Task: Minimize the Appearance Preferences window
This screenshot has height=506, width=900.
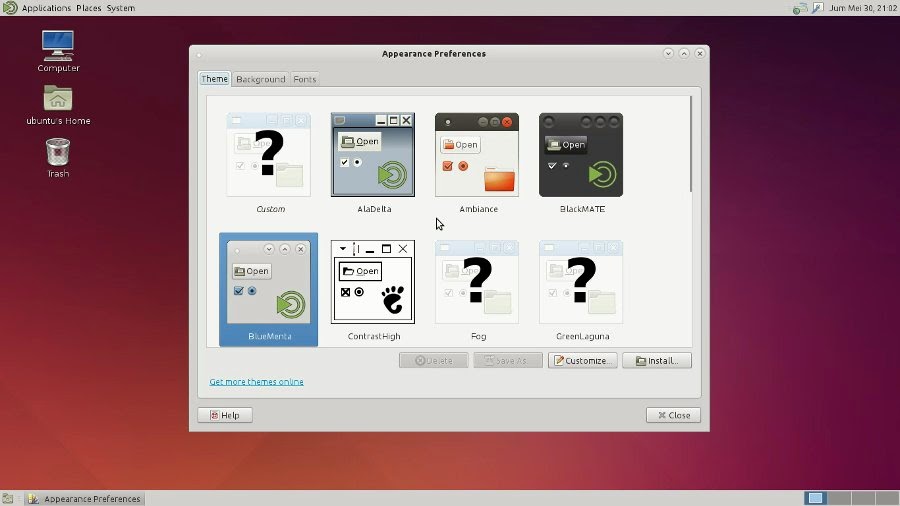Action: [668, 53]
